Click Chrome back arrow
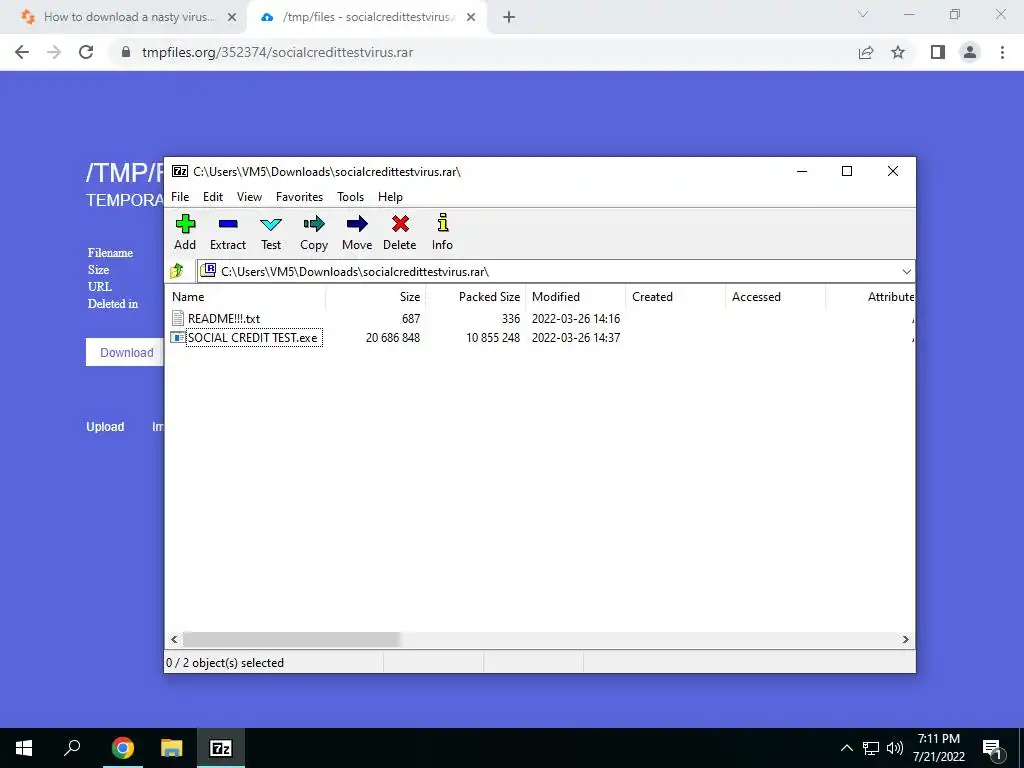The height and width of the screenshot is (768, 1024). [x=22, y=52]
